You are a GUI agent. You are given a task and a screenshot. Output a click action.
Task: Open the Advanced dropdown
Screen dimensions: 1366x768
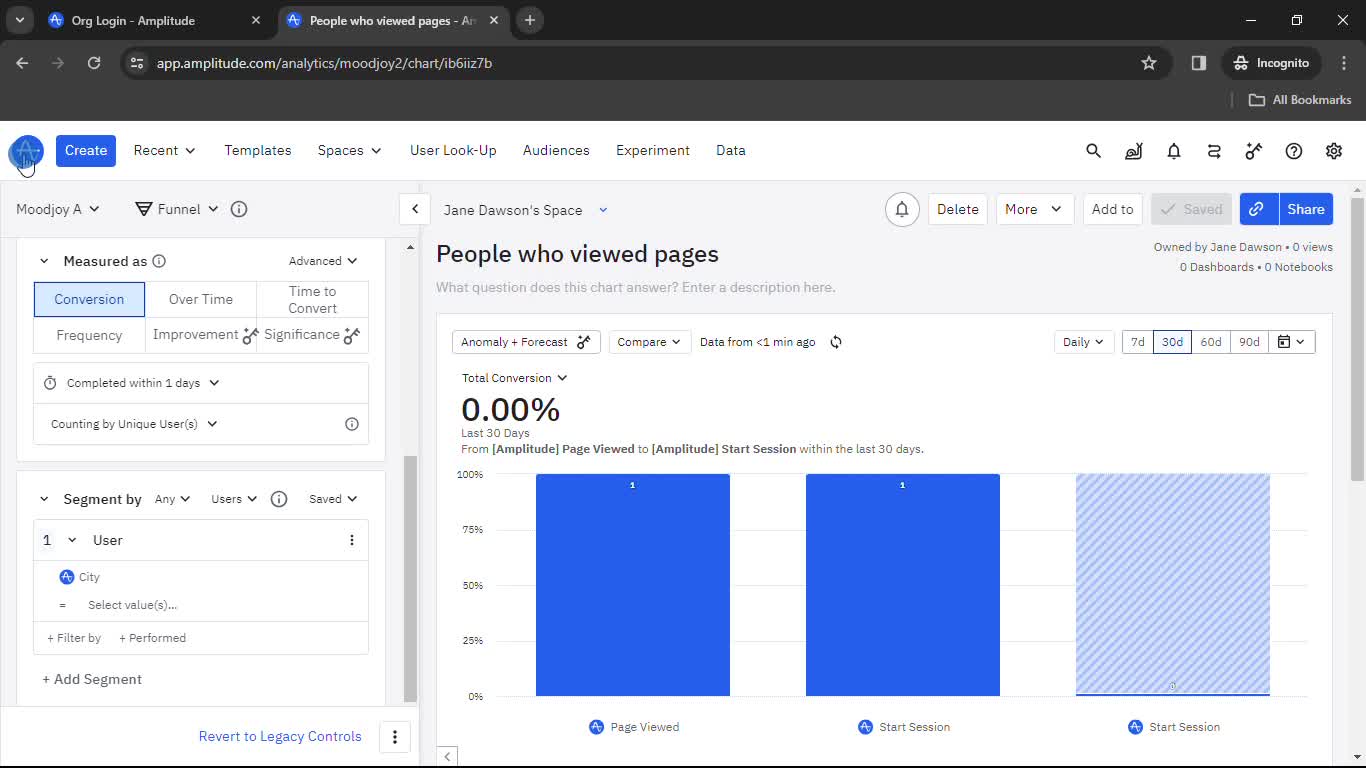coord(323,261)
